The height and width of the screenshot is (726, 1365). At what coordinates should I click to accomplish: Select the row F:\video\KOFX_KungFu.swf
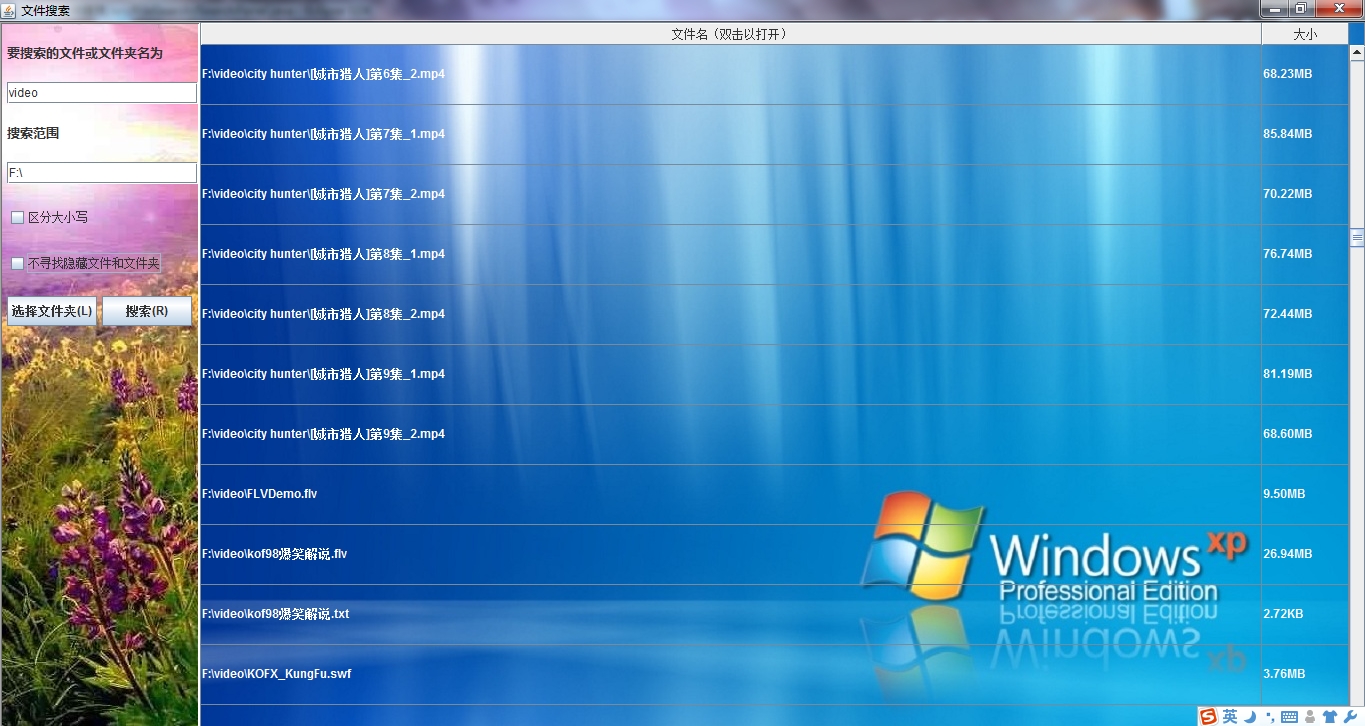731,675
